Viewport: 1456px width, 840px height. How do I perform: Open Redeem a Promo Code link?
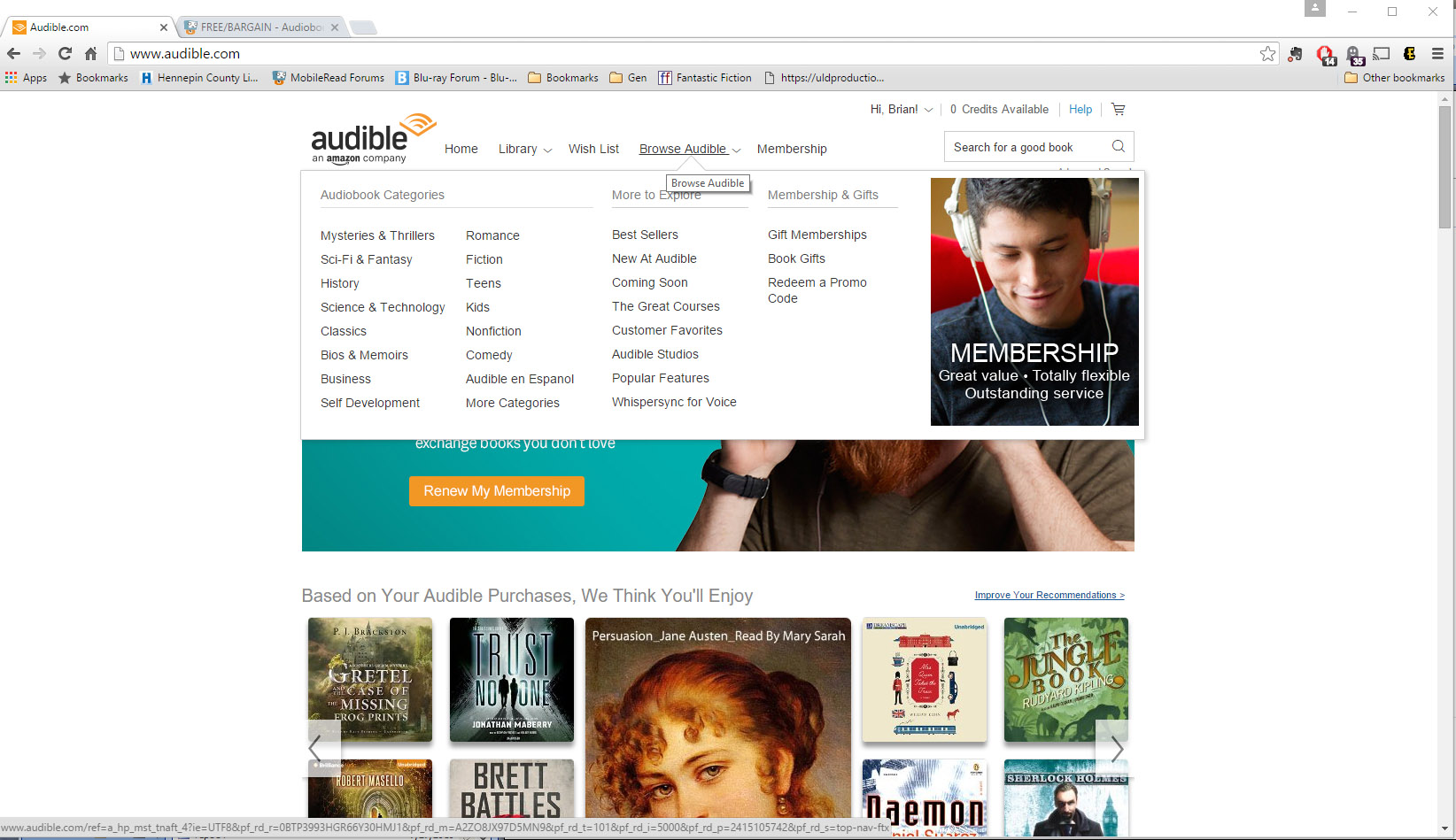(817, 290)
